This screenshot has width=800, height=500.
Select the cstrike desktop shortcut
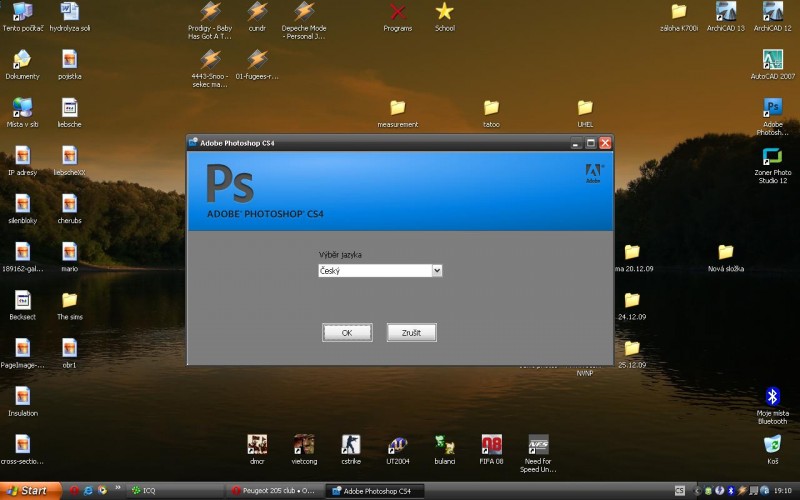point(350,444)
